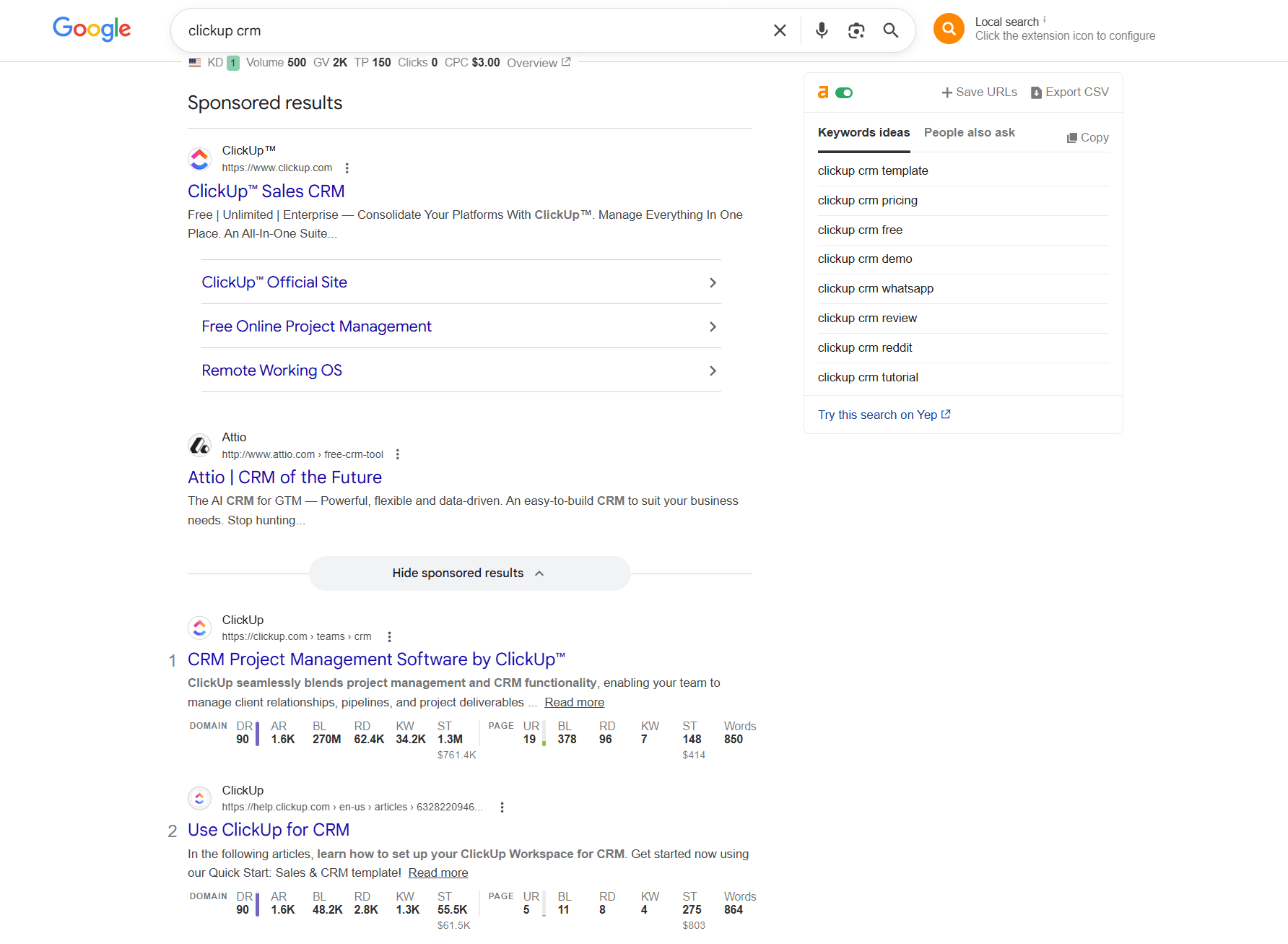The image size is (1288, 944).
Task: Open Use ClickUp for CRM result
Action: coord(269,830)
